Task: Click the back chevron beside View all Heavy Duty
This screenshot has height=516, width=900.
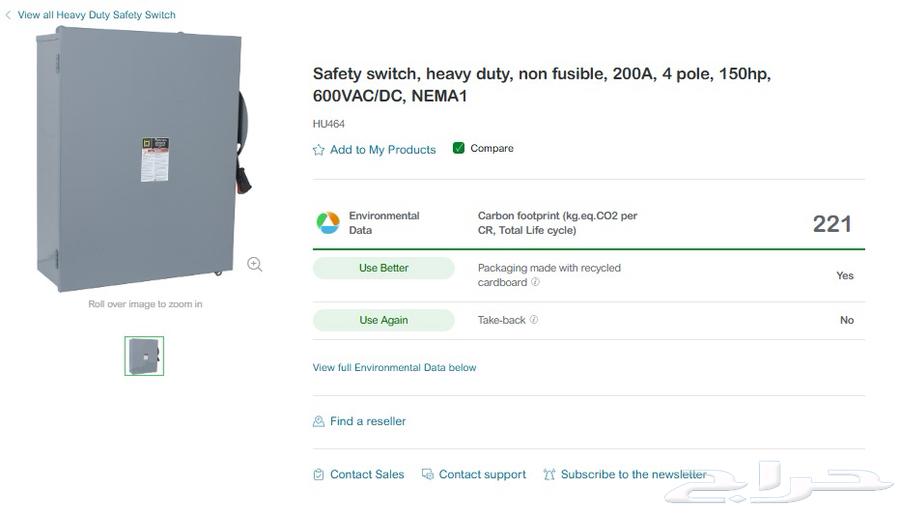Action: tap(8, 15)
